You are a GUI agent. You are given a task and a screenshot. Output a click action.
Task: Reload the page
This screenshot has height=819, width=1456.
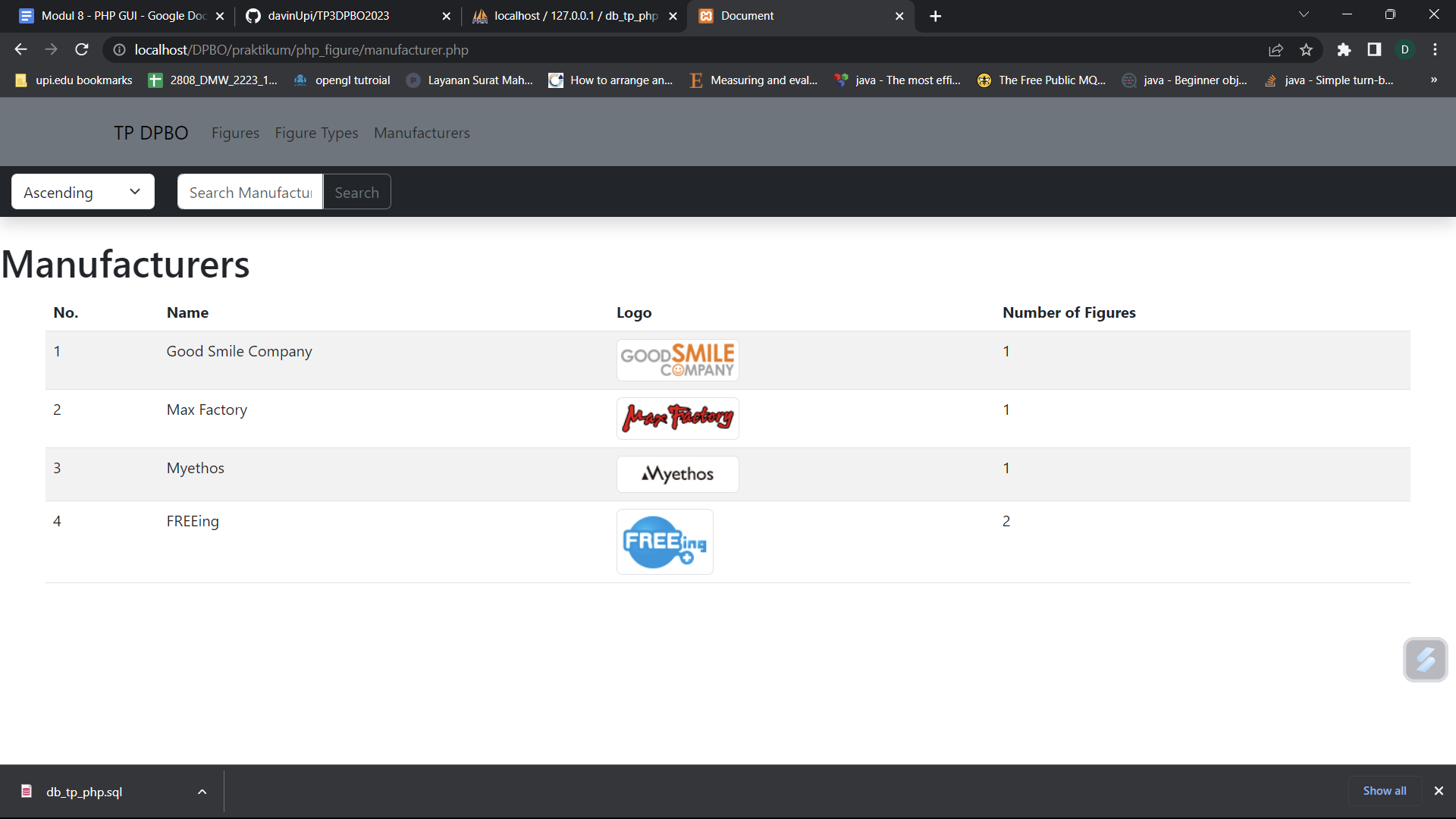pyautogui.click(x=81, y=49)
